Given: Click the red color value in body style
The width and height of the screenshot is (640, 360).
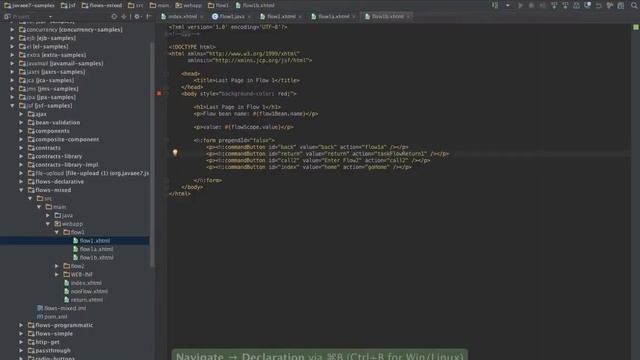Looking at the screenshot, I should (x=284, y=93).
